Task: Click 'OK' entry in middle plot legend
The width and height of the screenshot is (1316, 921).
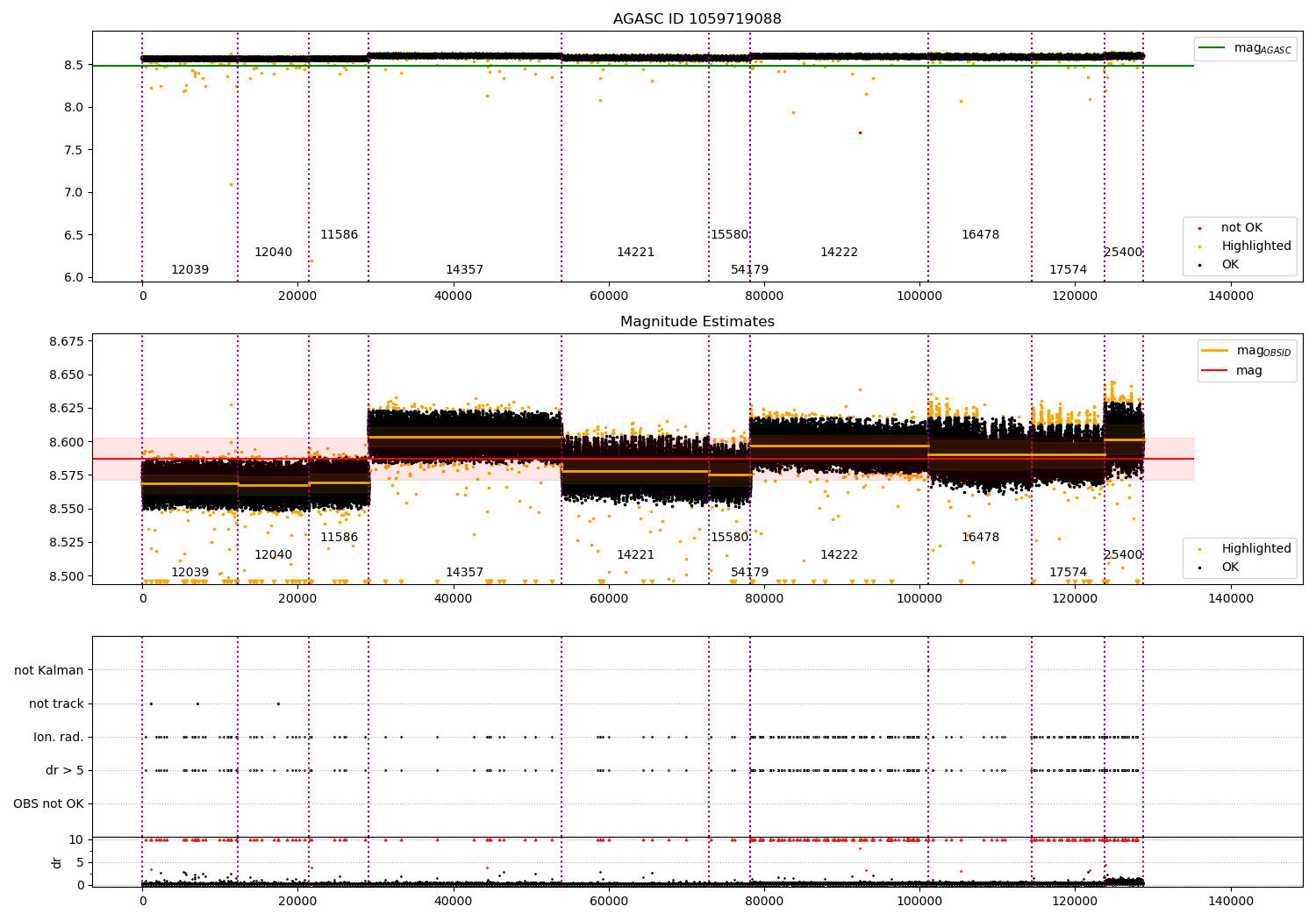Action: click(x=1230, y=568)
